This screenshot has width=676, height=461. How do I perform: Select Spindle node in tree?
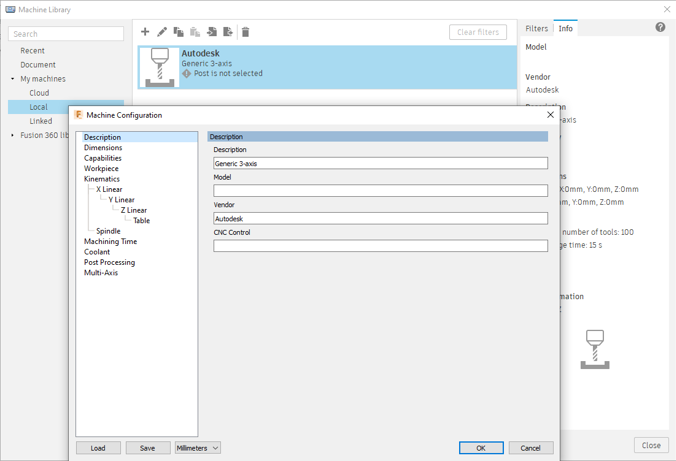108,231
